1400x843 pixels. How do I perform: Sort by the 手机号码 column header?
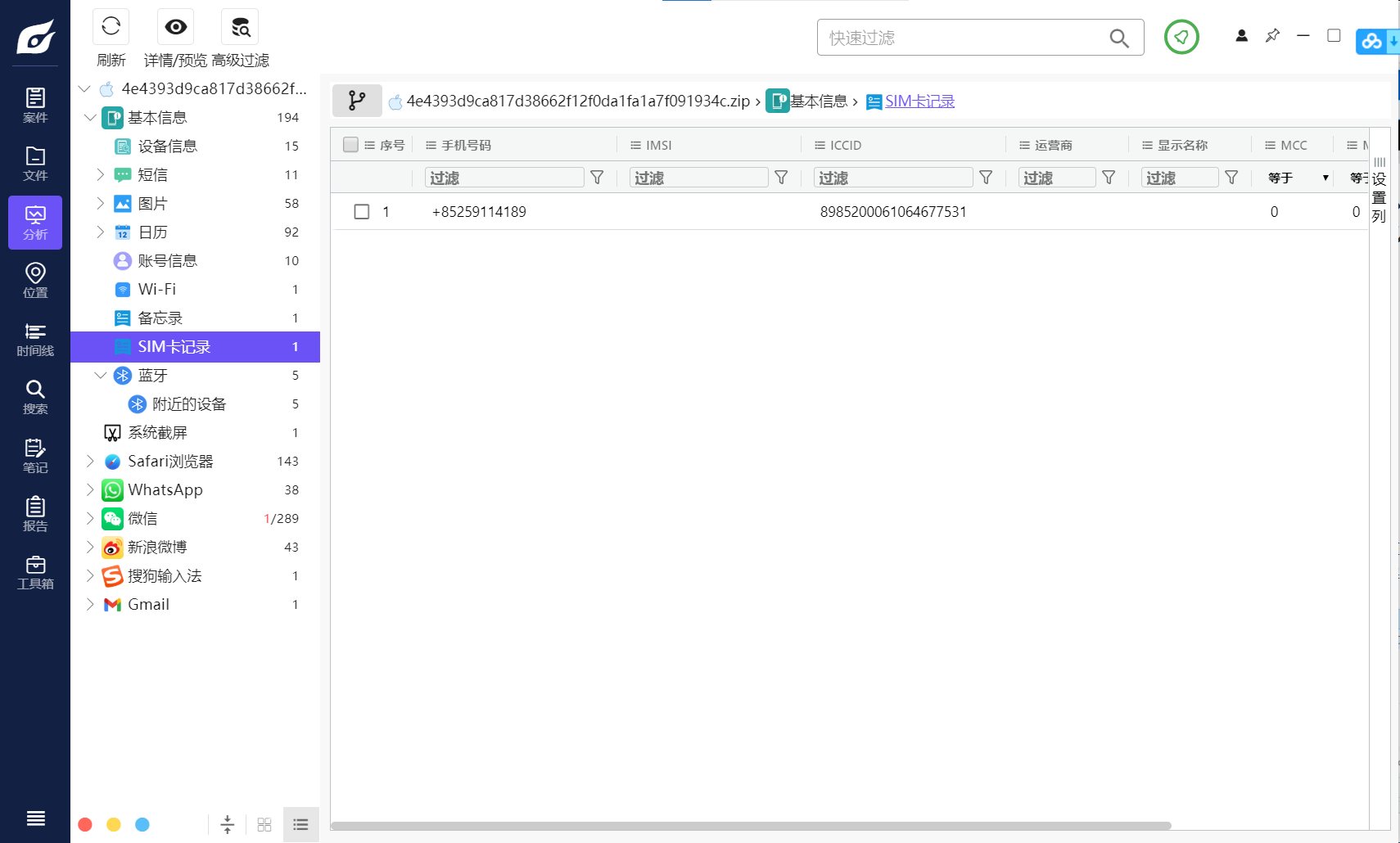click(466, 145)
